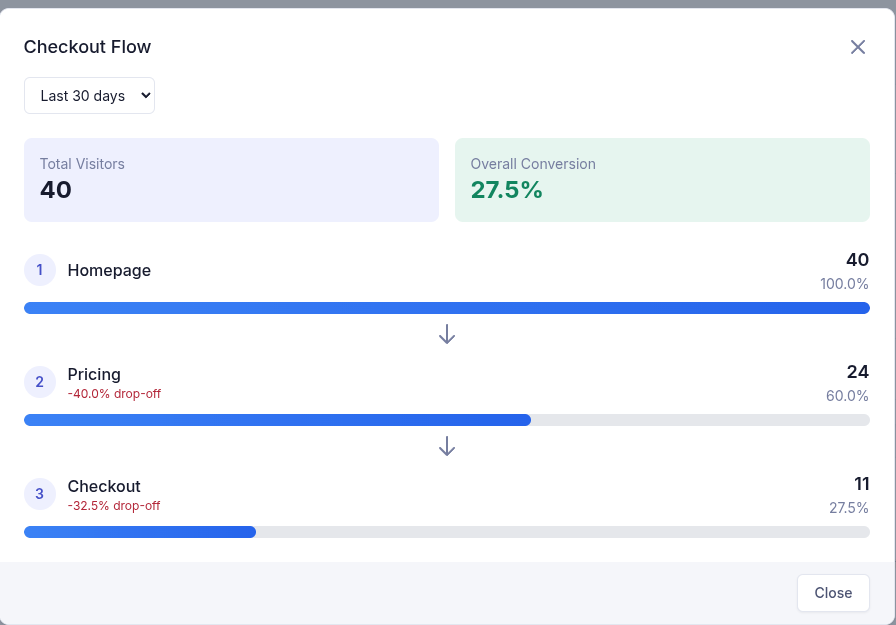Click the Overall Conversion card
This screenshot has height=625, width=896.
[x=662, y=180]
